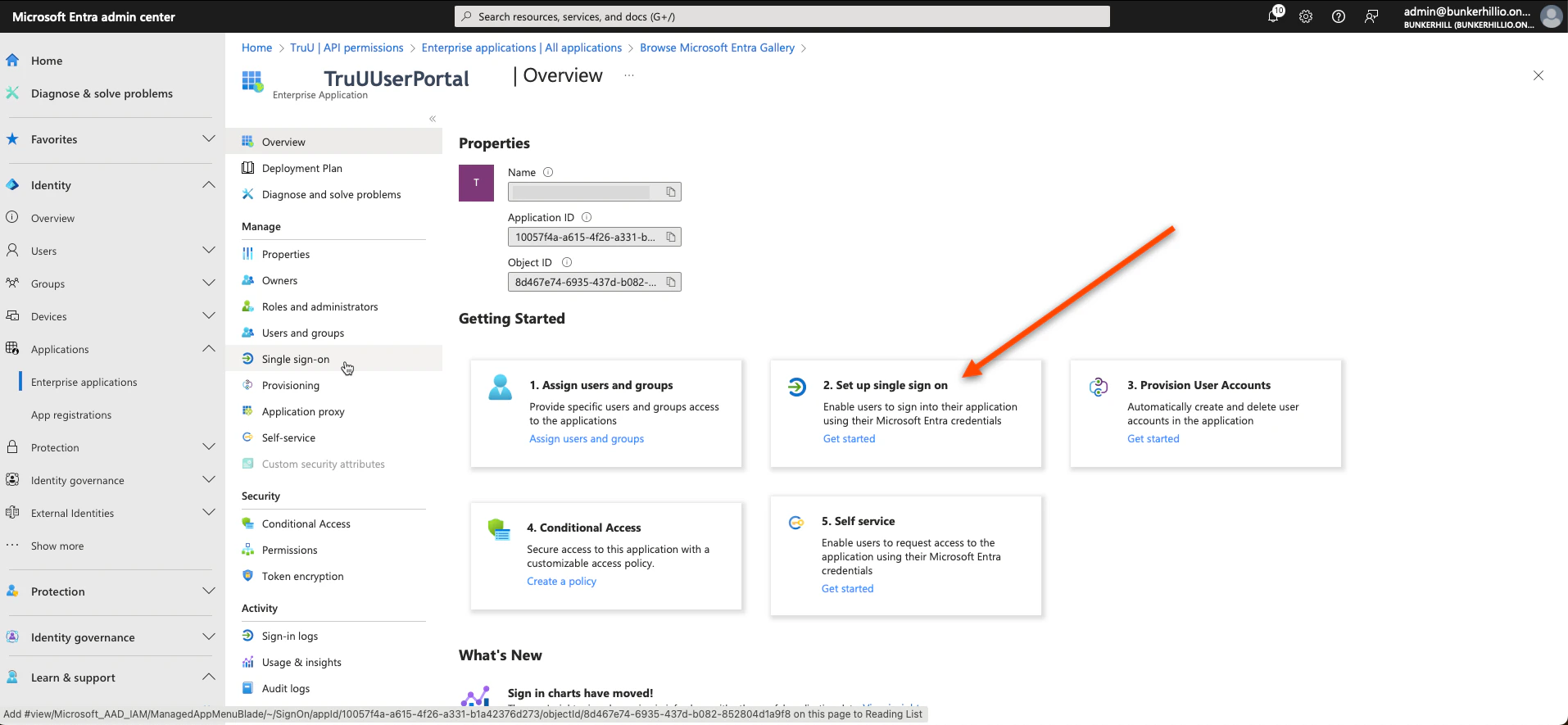Click the Provision User Accounts card icon
The width and height of the screenshot is (1568, 725).
coord(1099,387)
